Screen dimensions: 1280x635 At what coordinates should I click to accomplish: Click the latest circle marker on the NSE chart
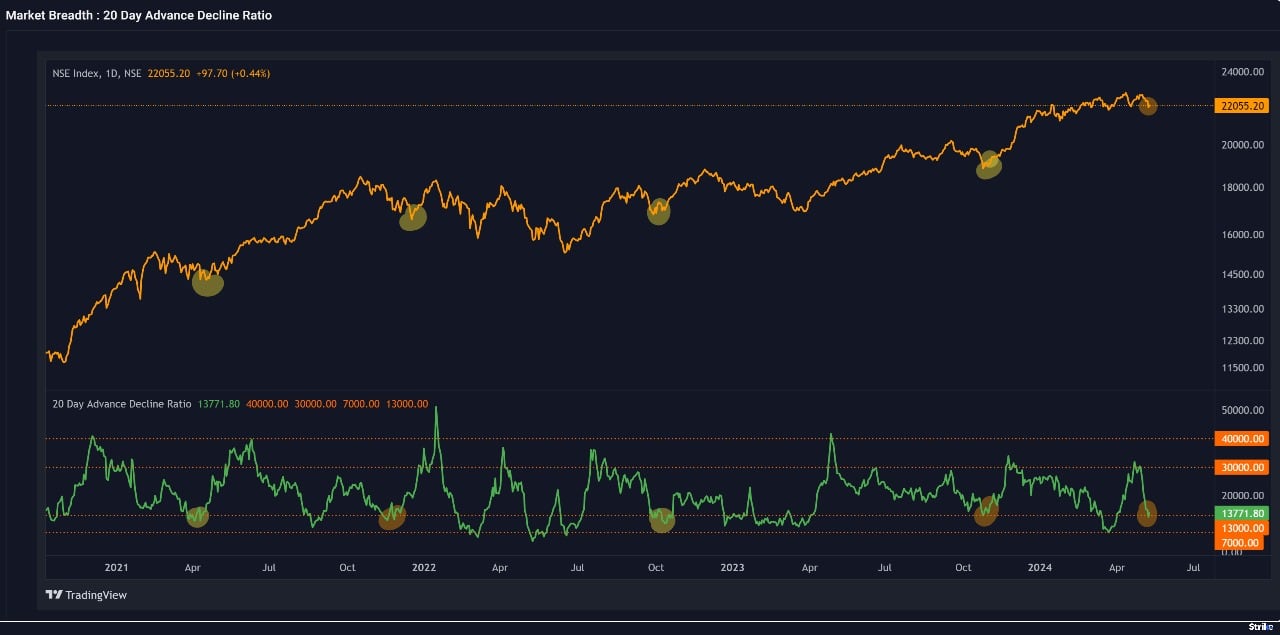pos(1146,106)
